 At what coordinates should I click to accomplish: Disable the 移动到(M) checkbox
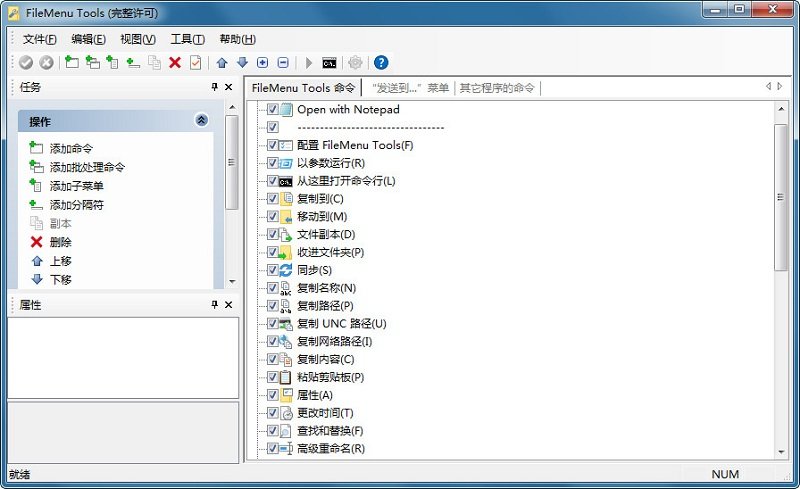(x=273, y=216)
